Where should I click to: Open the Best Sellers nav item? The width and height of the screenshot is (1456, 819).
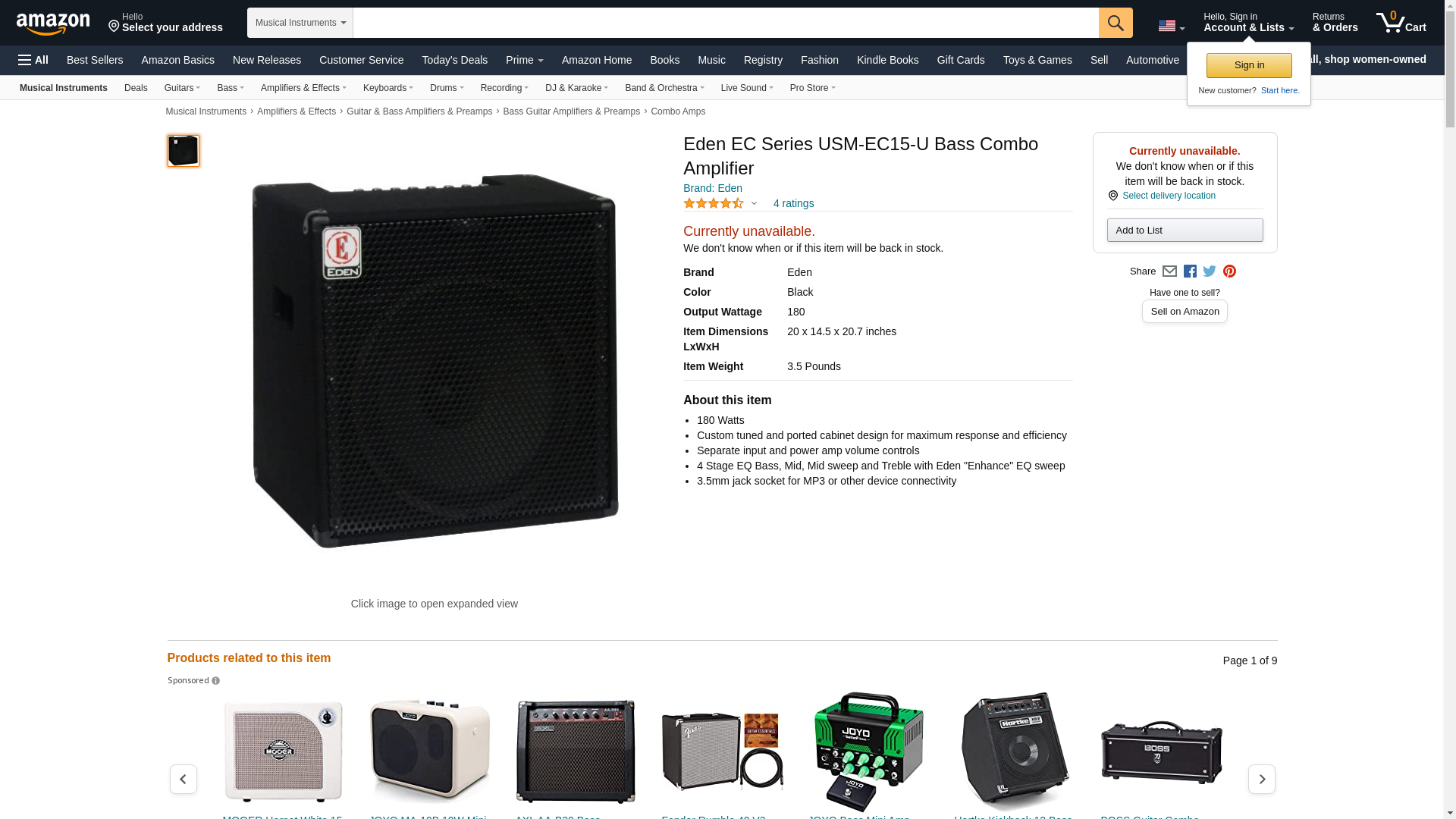tap(95, 60)
